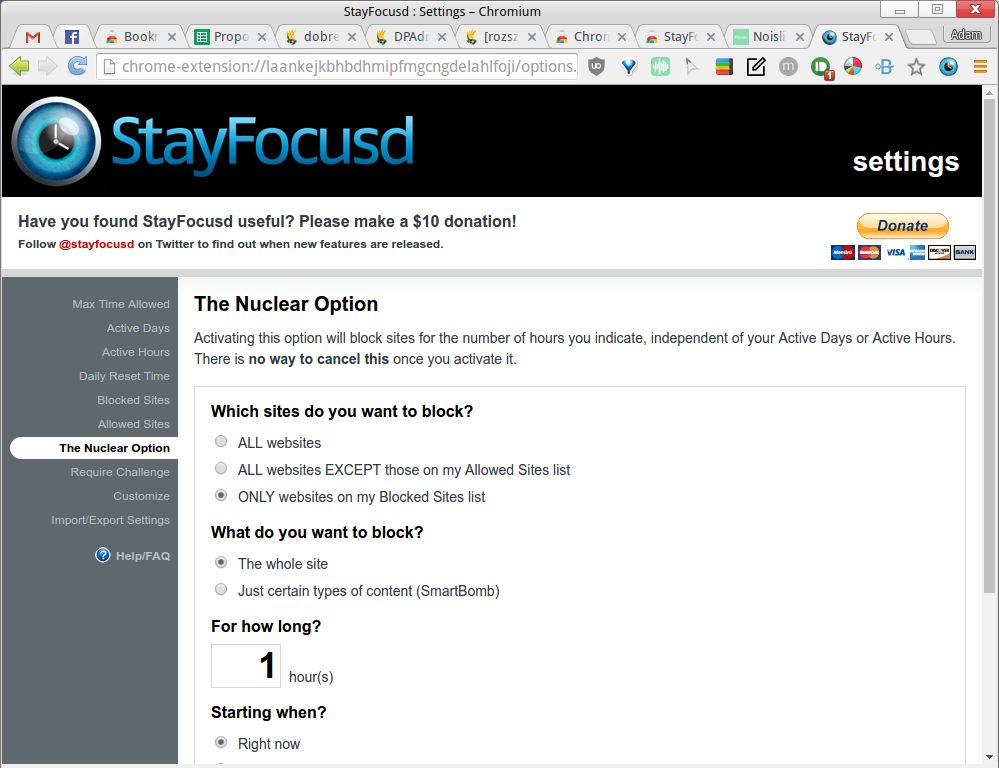Viewport: 999px width, 768px height.
Task: Open Max Time Allowed settings
Action: point(120,304)
